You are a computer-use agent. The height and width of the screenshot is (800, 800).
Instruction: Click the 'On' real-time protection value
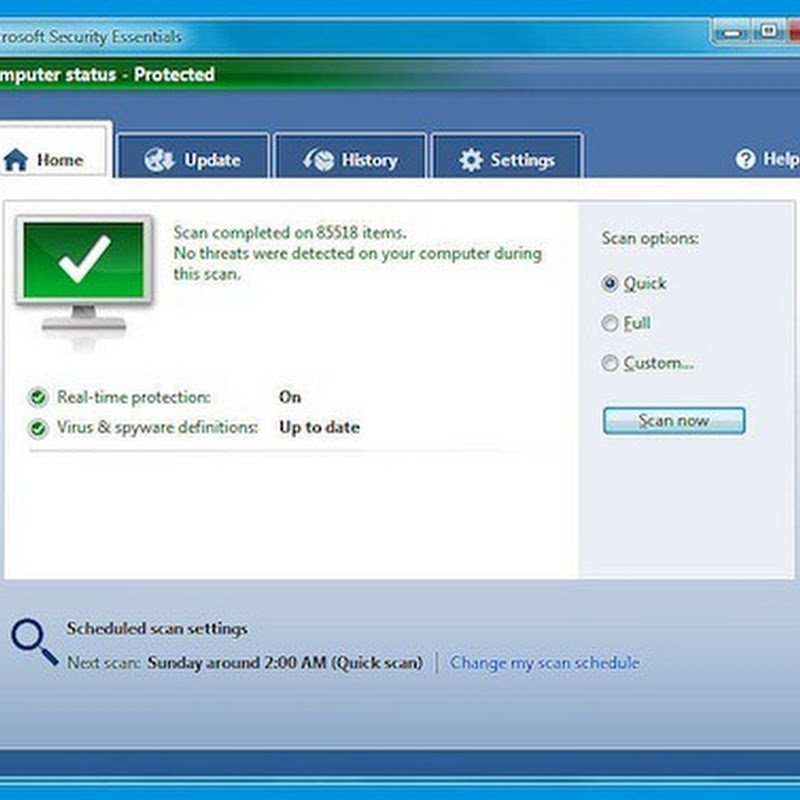coord(290,397)
